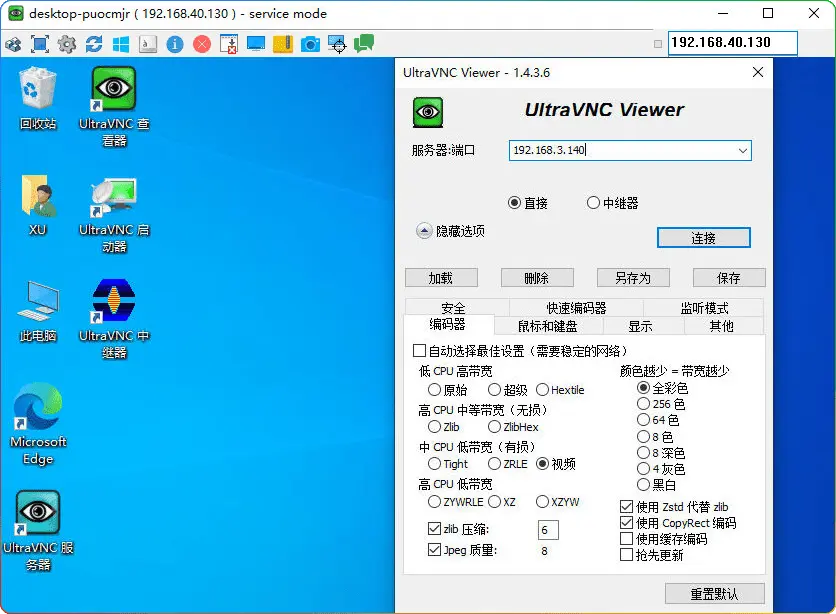Open the custom keys keyboard icon
The height and width of the screenshot is (614, 836).
[x=148, y=44]
